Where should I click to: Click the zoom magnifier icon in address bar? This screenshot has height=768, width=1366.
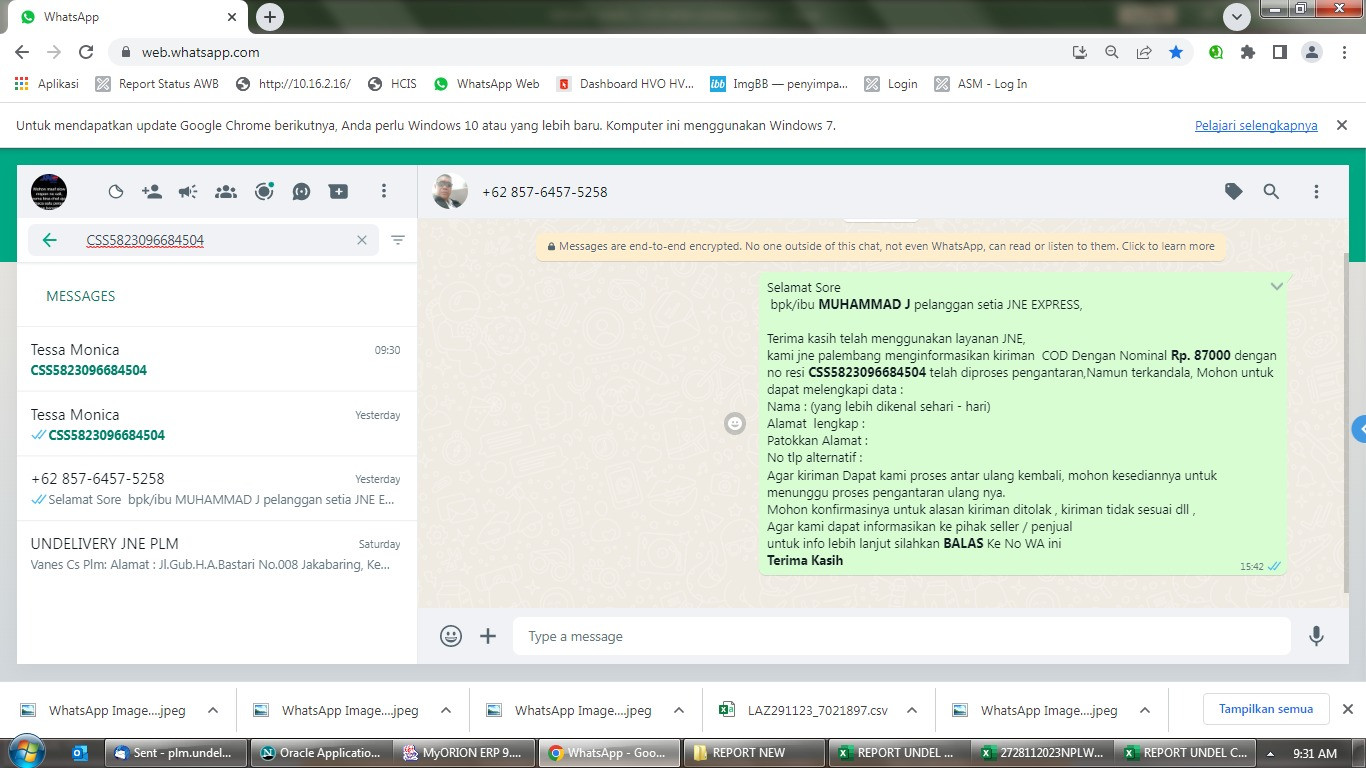tap(1112, 52)
